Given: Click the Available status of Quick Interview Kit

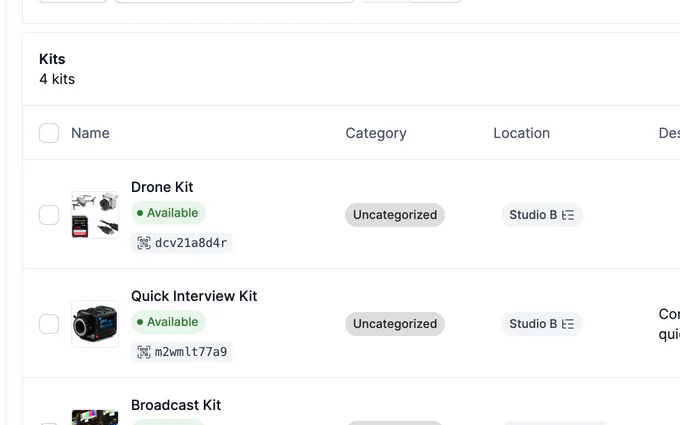Looking at the screenshot, I should [168, 322].
